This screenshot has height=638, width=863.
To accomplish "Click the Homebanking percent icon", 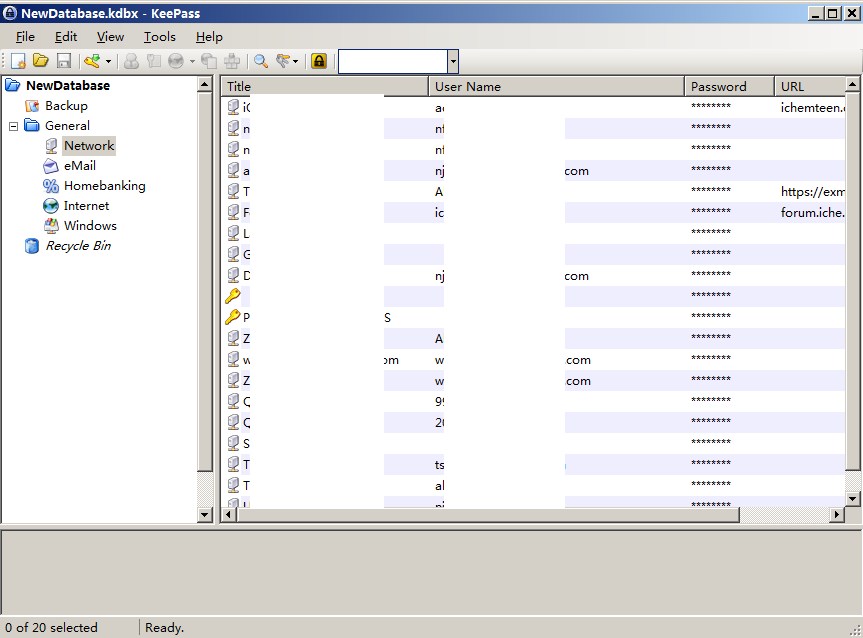I will (51, 186).
